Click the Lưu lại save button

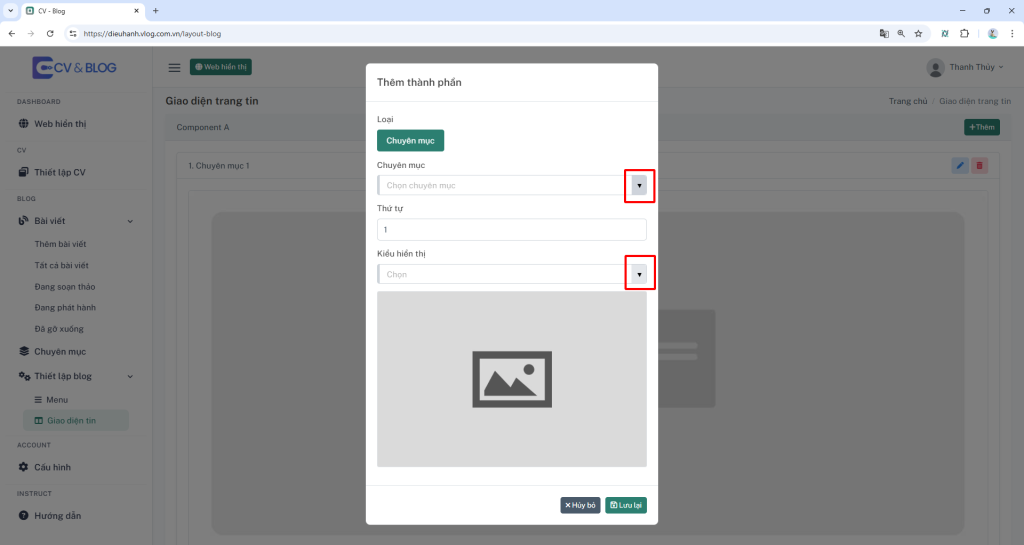[626, 505]
